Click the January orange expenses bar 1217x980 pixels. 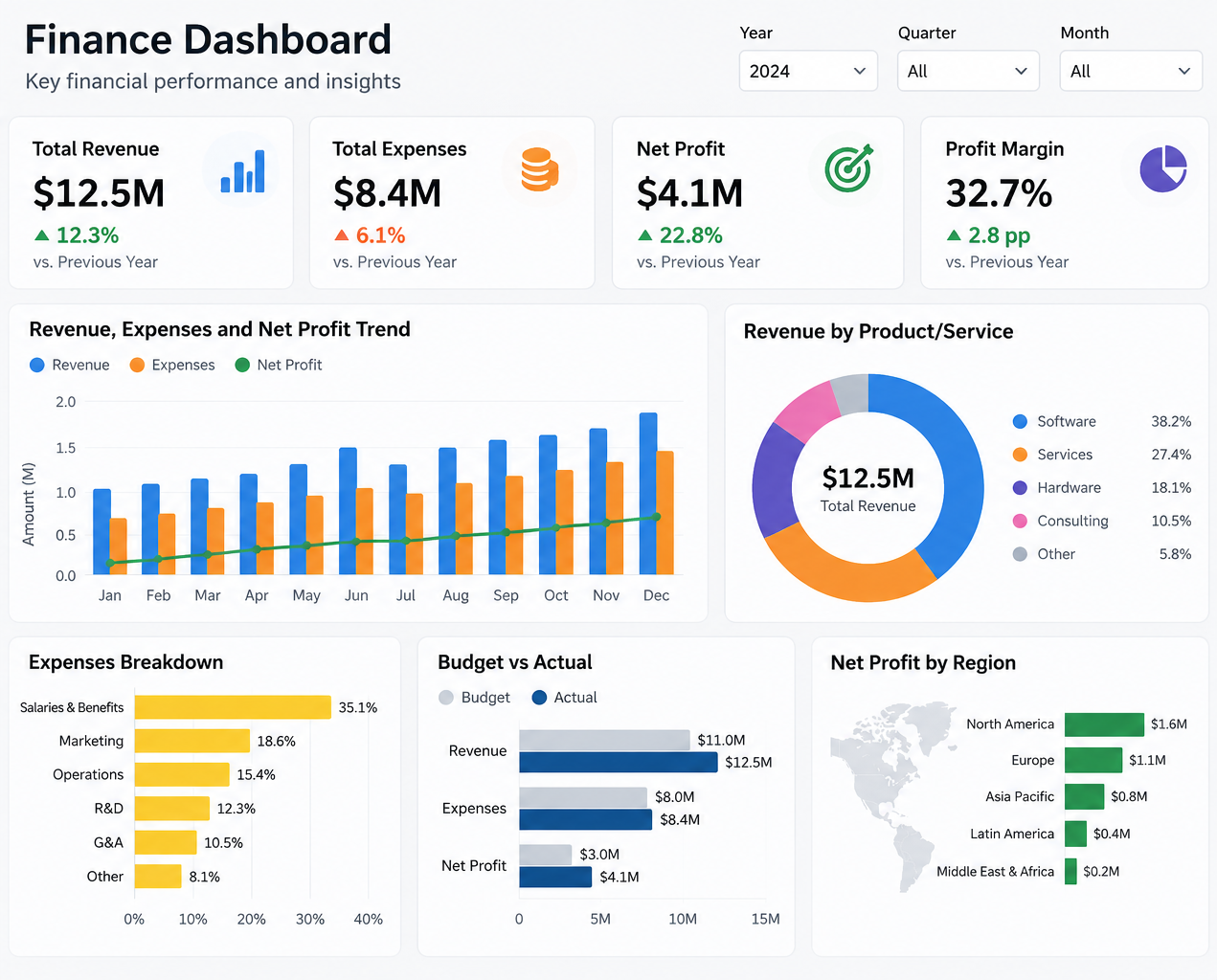[119, 546]
